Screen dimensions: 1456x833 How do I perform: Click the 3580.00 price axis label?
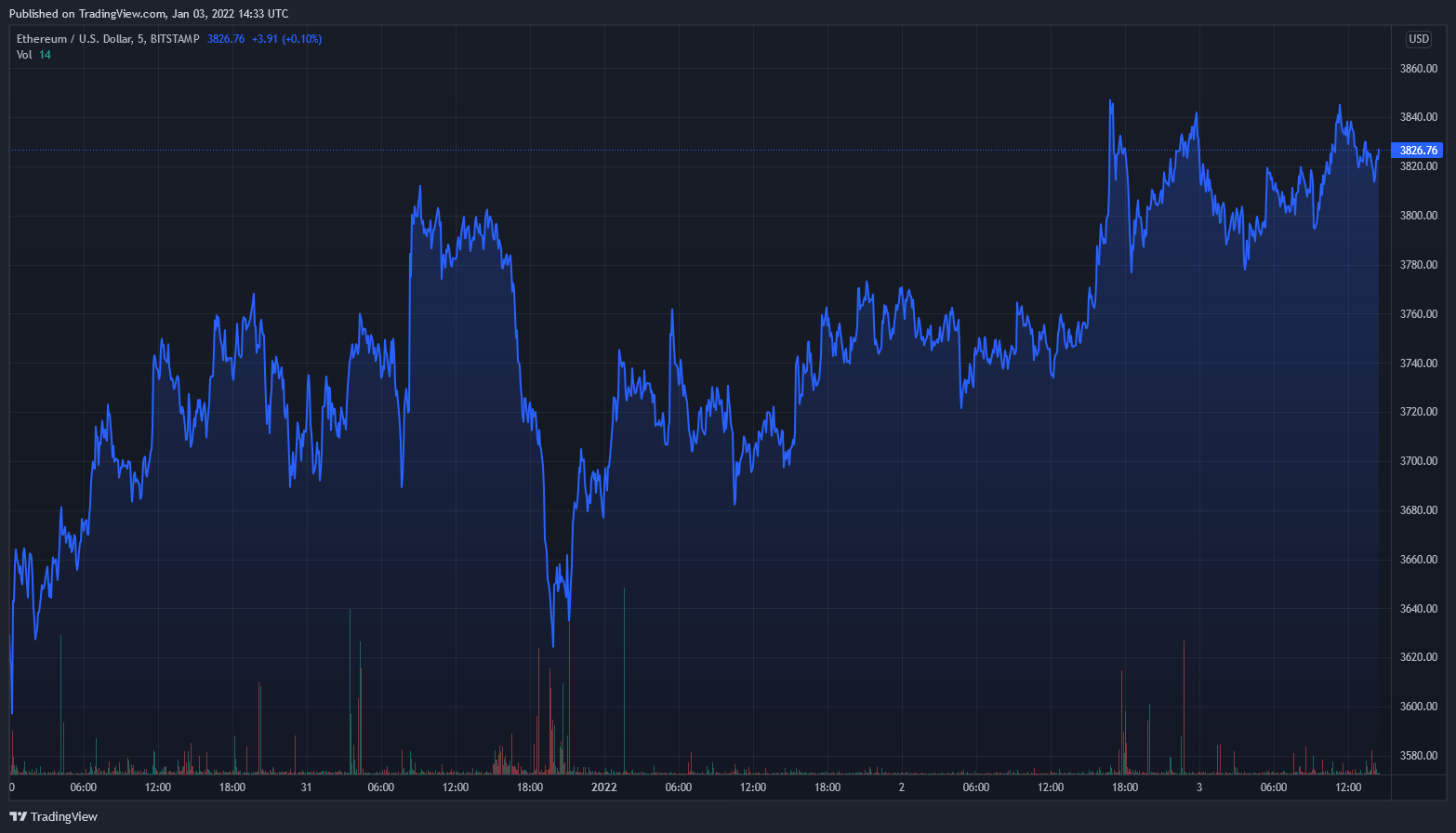point(1419,756)
